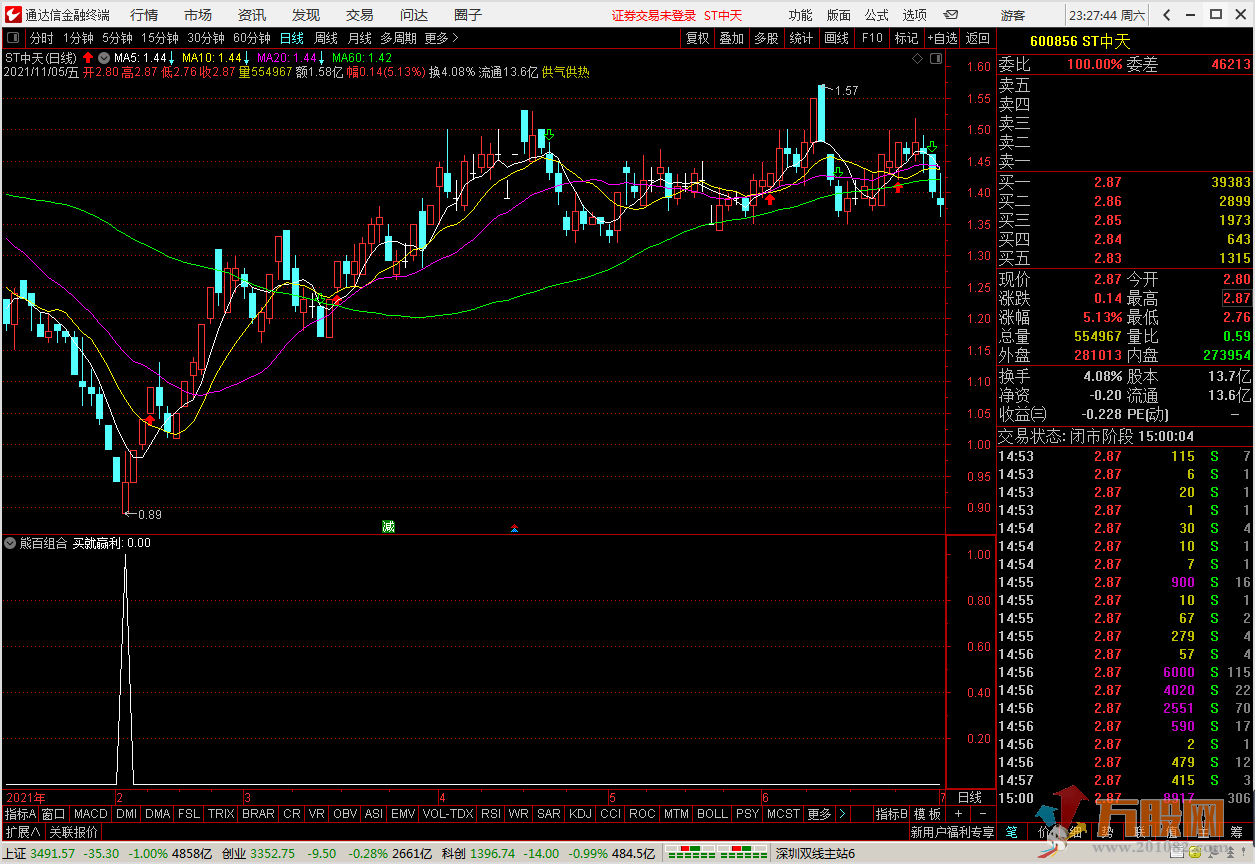Add stock with +自选 button

point(942,38)
